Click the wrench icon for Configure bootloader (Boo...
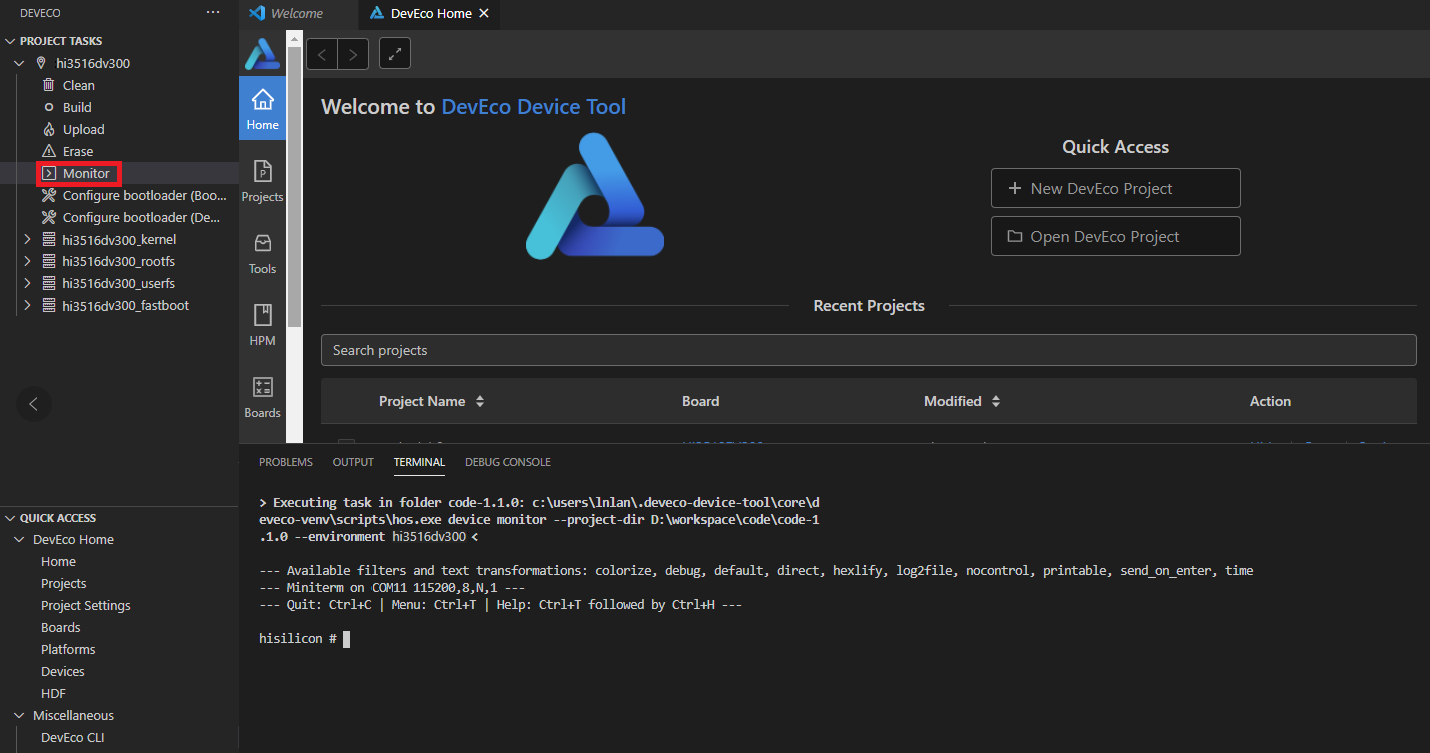 point(48,195)
